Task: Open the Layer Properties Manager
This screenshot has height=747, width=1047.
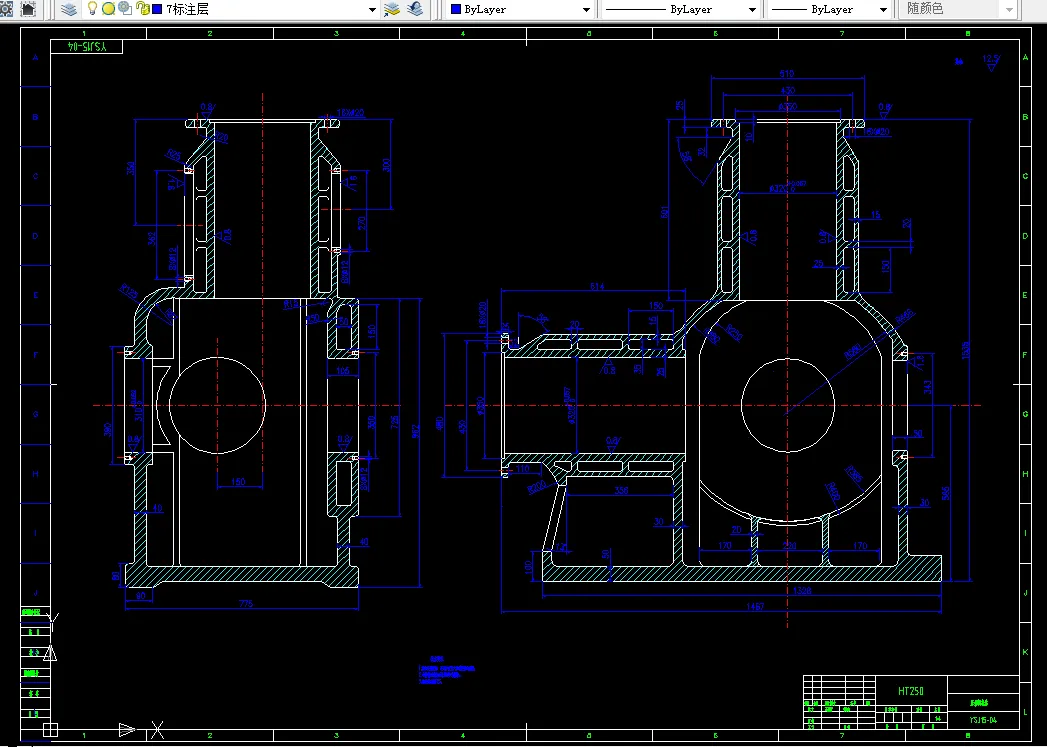Action: pos(68,9)
